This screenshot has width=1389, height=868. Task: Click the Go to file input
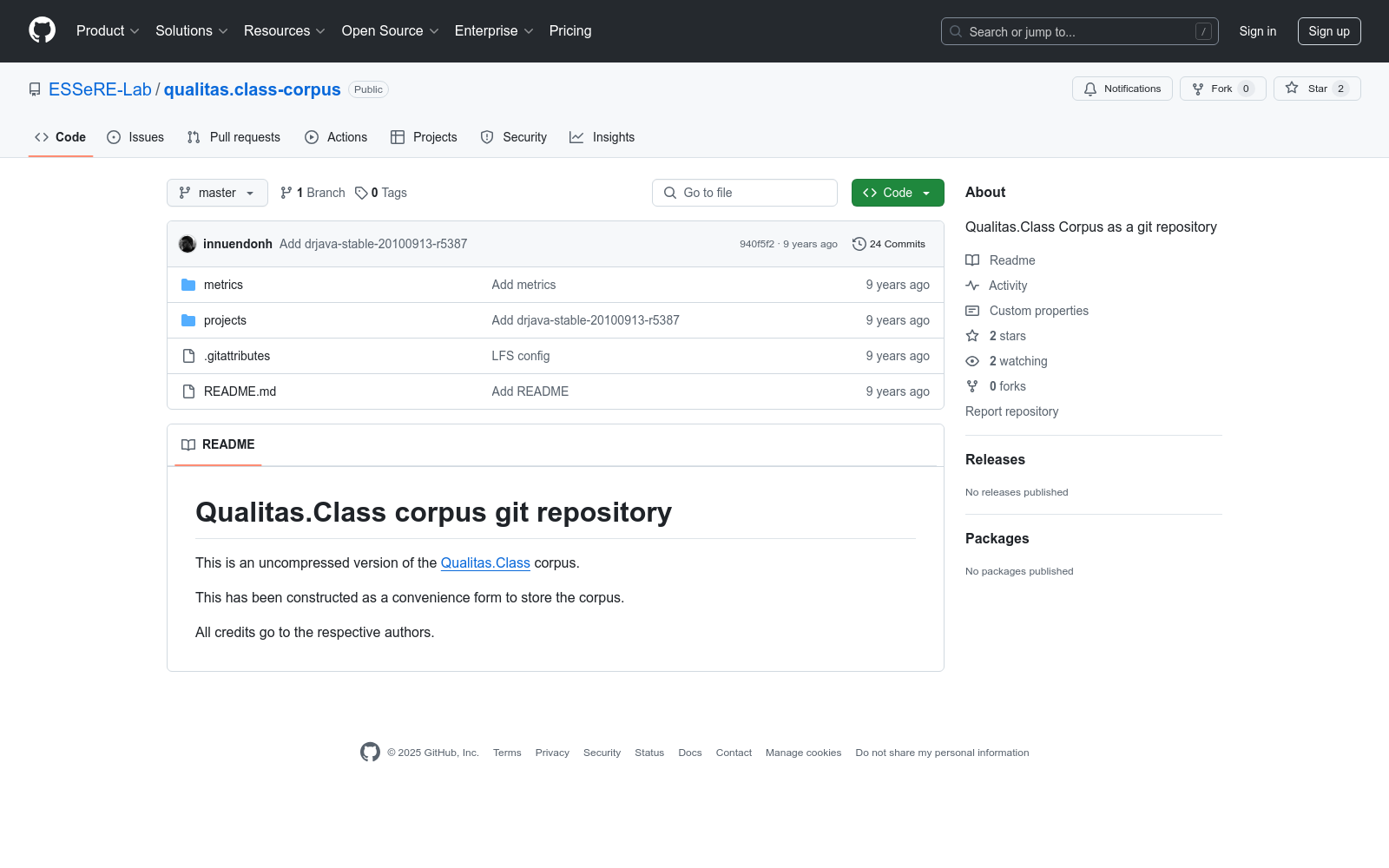[x=745, y=193]
